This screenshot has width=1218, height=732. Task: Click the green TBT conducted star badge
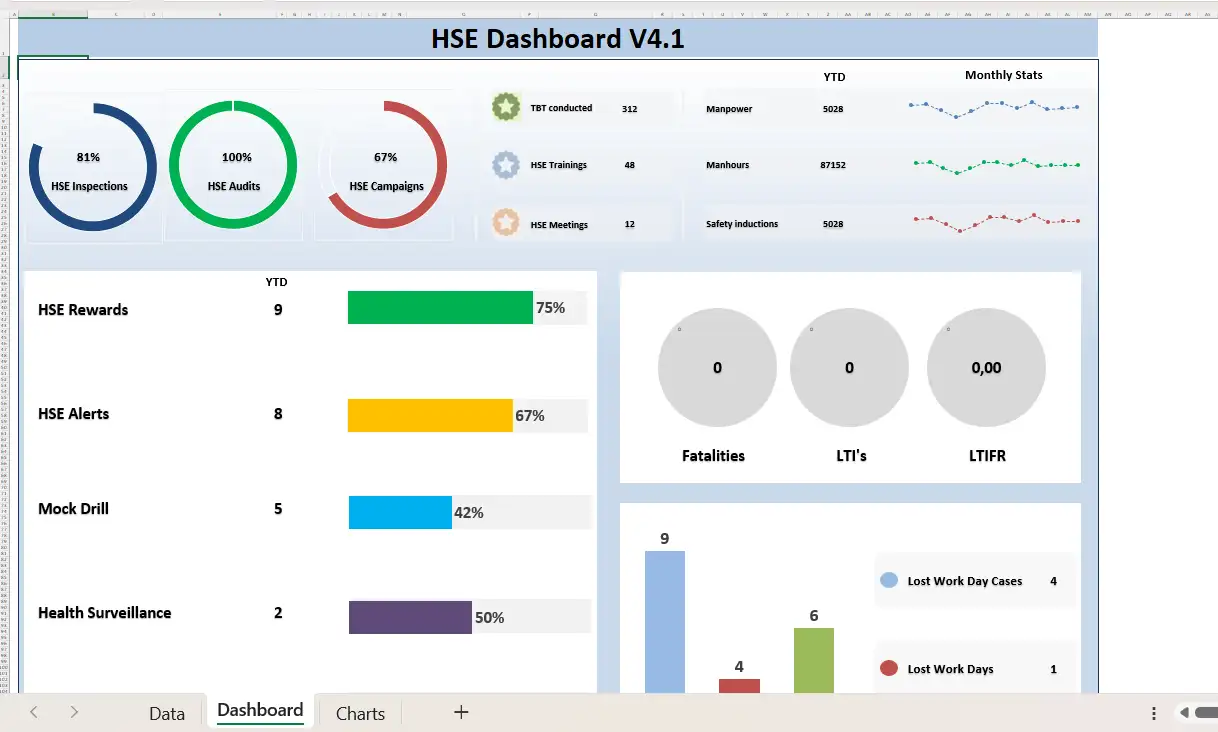[x=507, y=107]
